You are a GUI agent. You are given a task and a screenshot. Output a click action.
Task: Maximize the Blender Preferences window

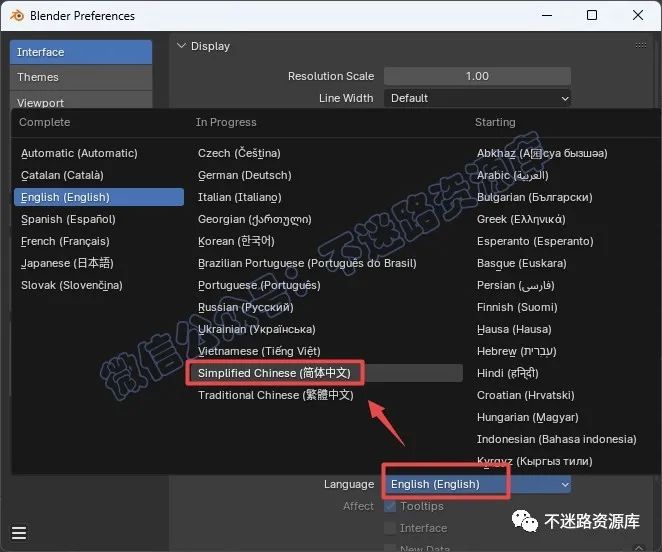pos(592,16)
